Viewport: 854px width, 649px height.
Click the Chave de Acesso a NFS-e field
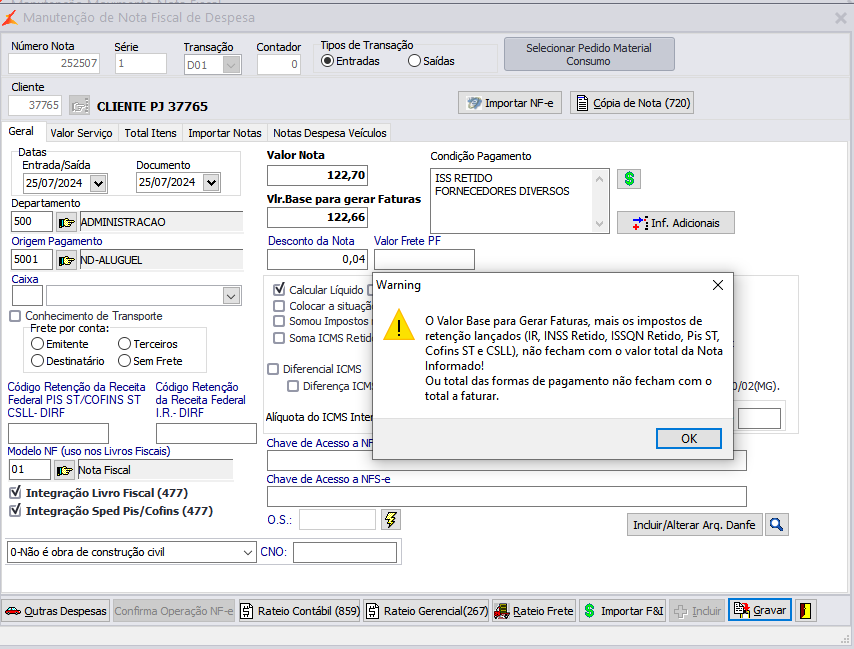(507, 497)
